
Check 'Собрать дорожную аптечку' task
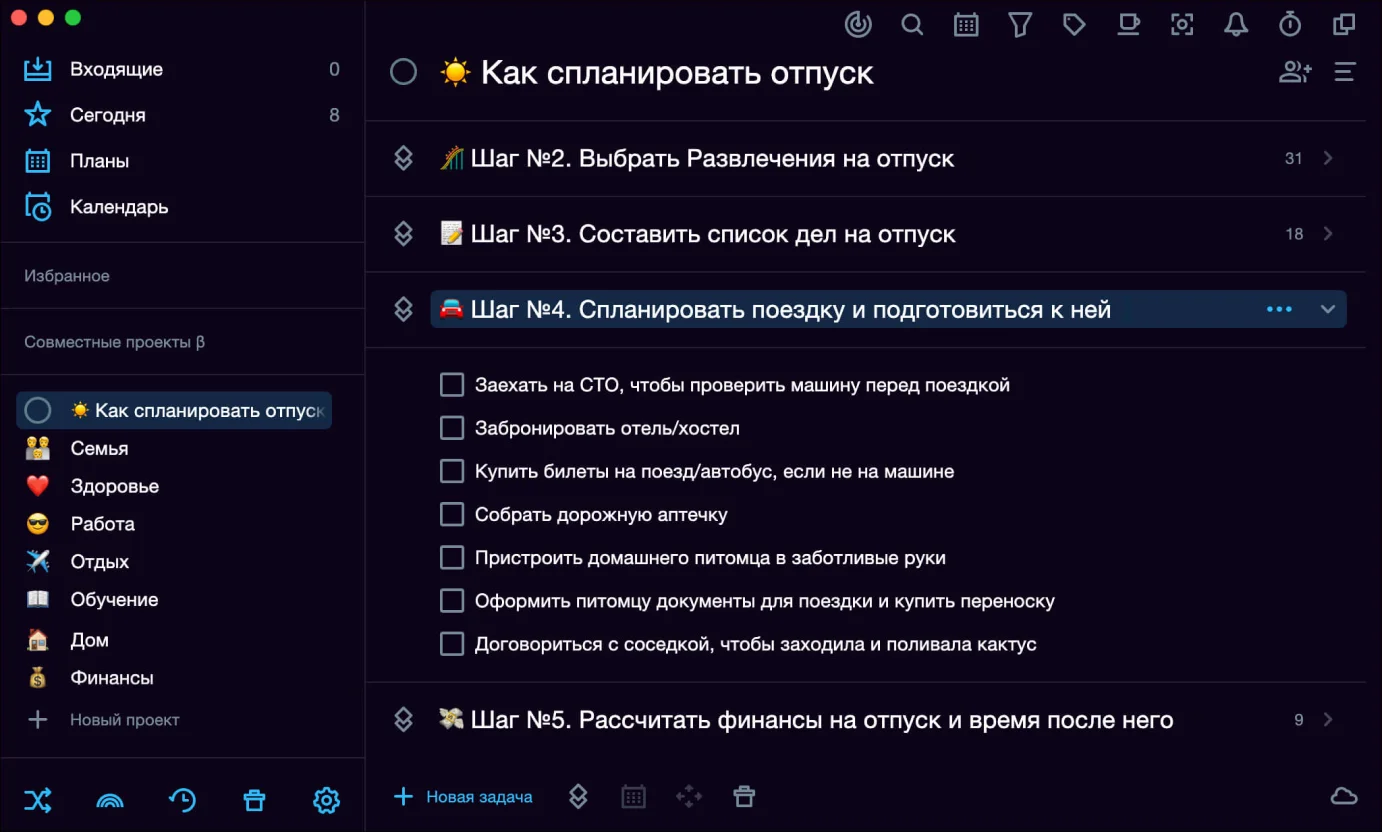click(452, 515)
